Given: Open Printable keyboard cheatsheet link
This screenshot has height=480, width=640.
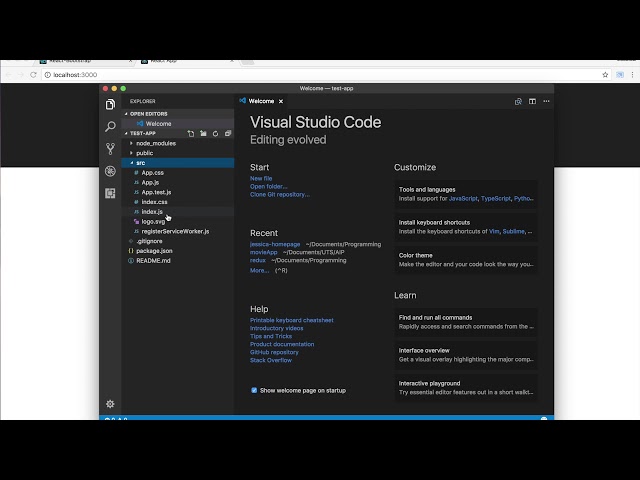Looking at the screenshot, I should [x=292, y=320].
